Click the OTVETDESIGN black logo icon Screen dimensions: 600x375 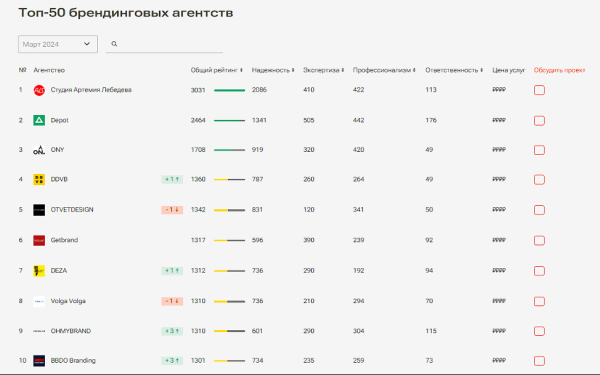pyautogui.click(x=39, y=210)
